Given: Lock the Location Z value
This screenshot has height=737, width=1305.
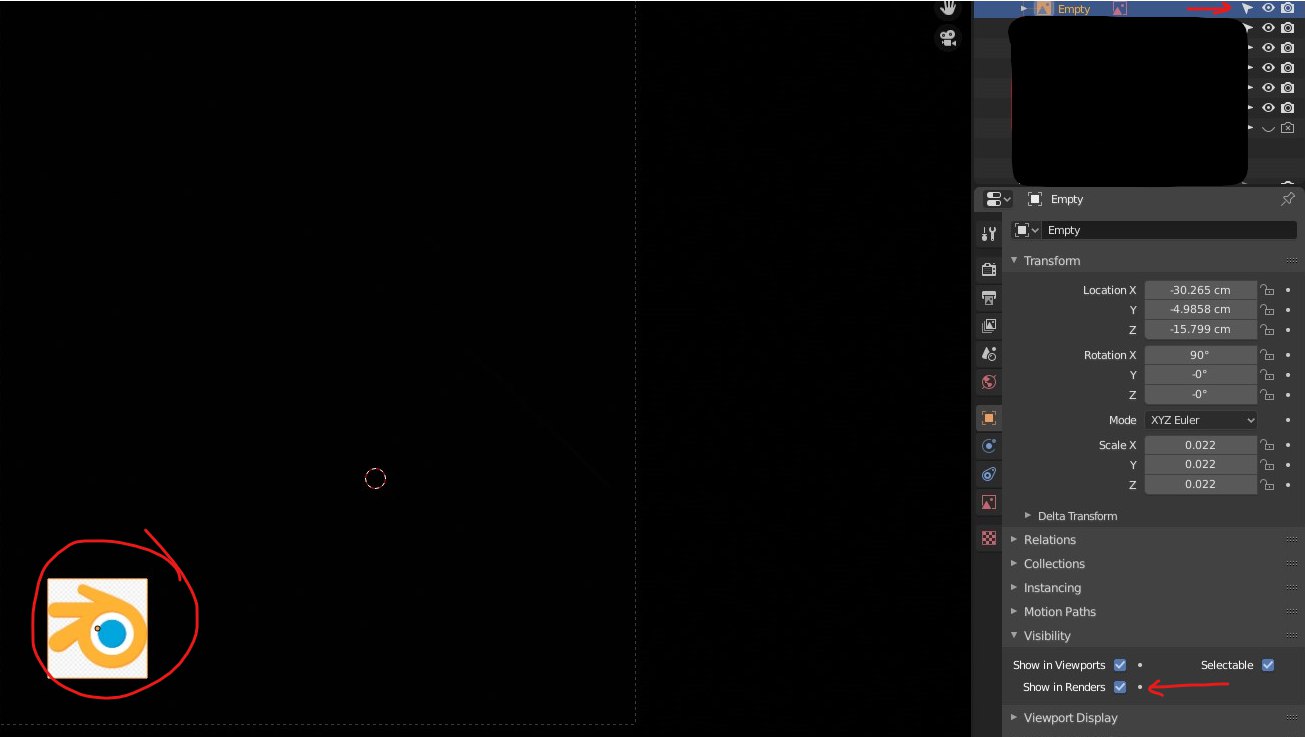Looking at the screenshot, I should pyautogui.click(x=1267, y=330).
